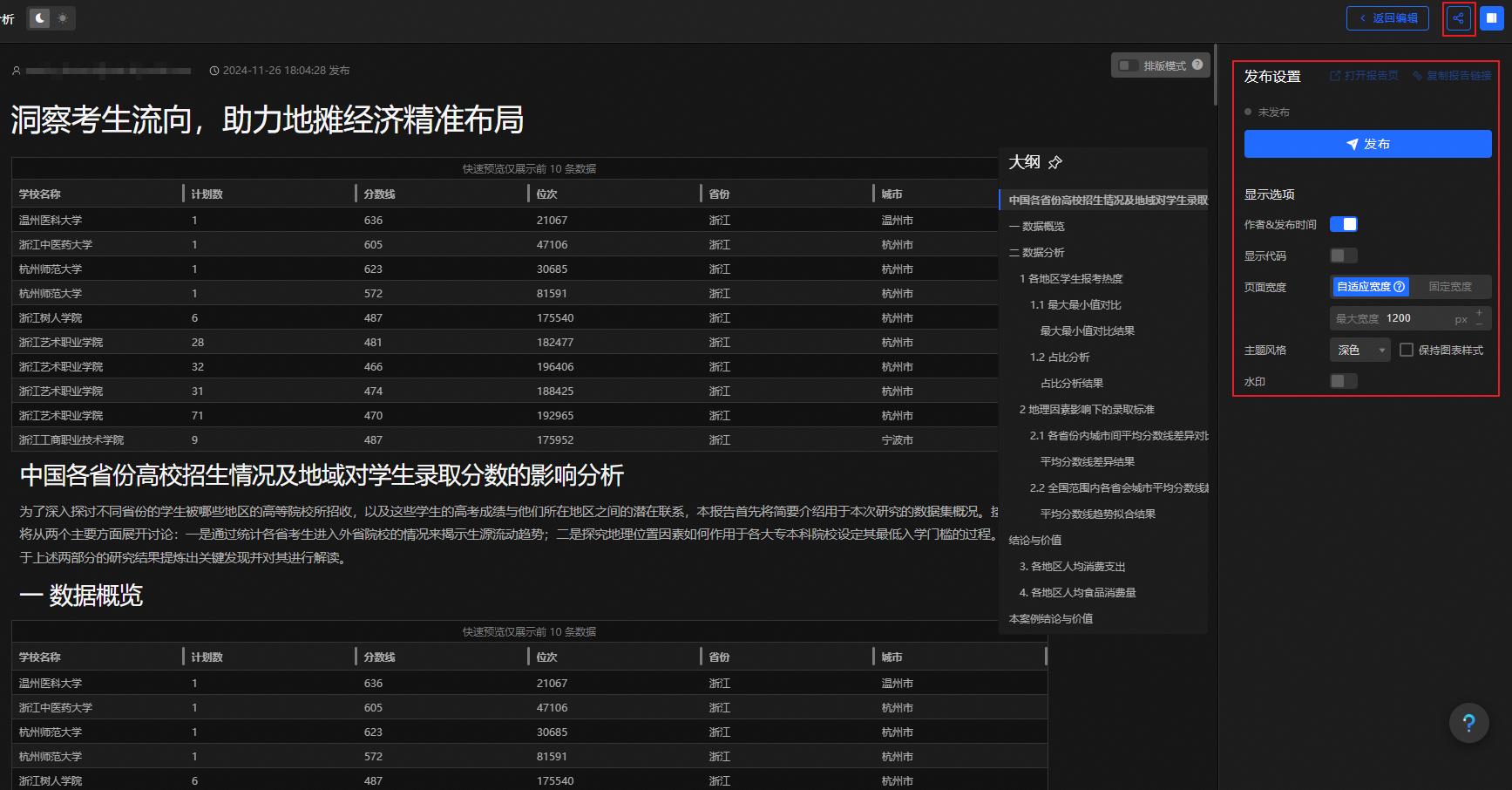Click 宁波市 cell in first table
The image size is (1512, 790).
click(898, 440)
